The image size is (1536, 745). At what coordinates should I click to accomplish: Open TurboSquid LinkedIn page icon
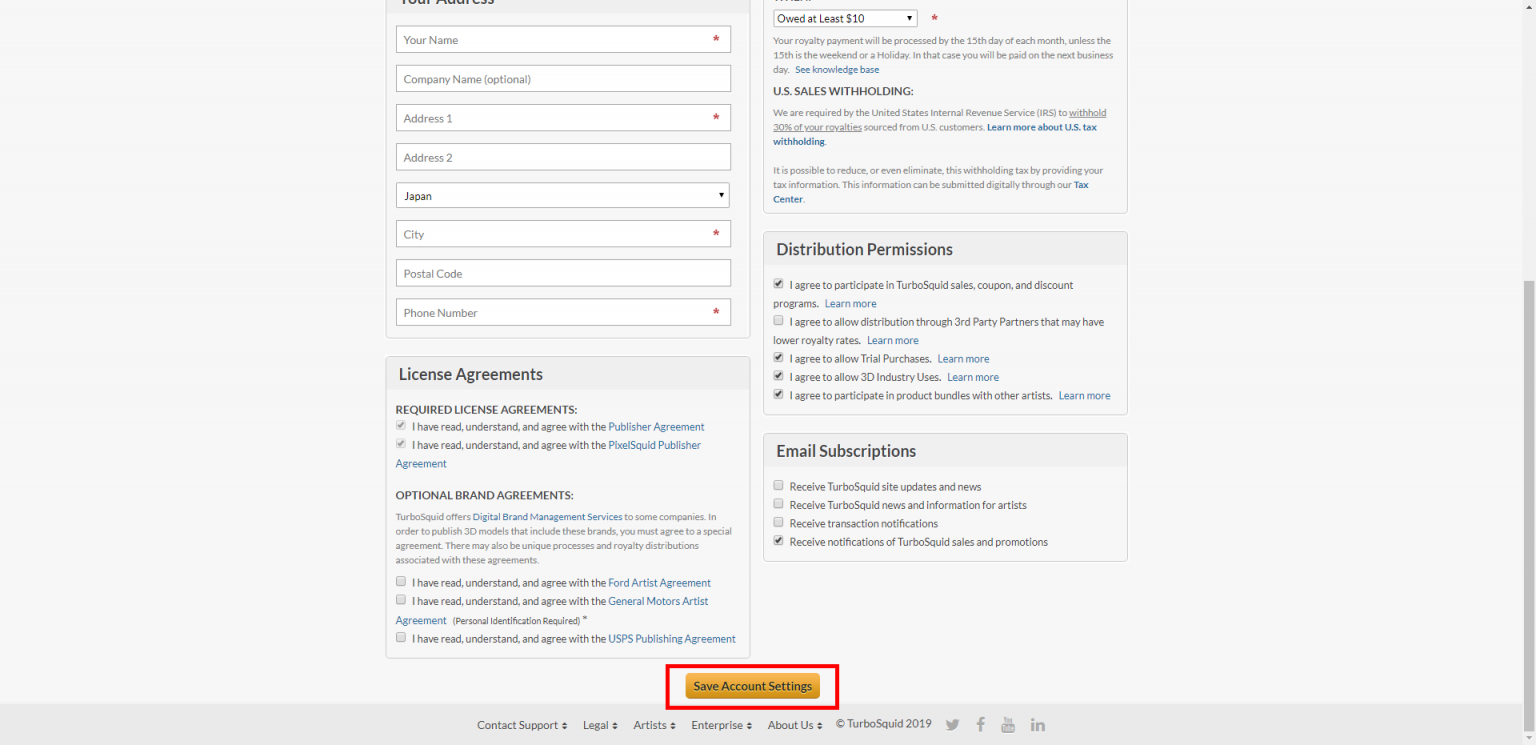pyautogui.click(x=1038, y=725)
